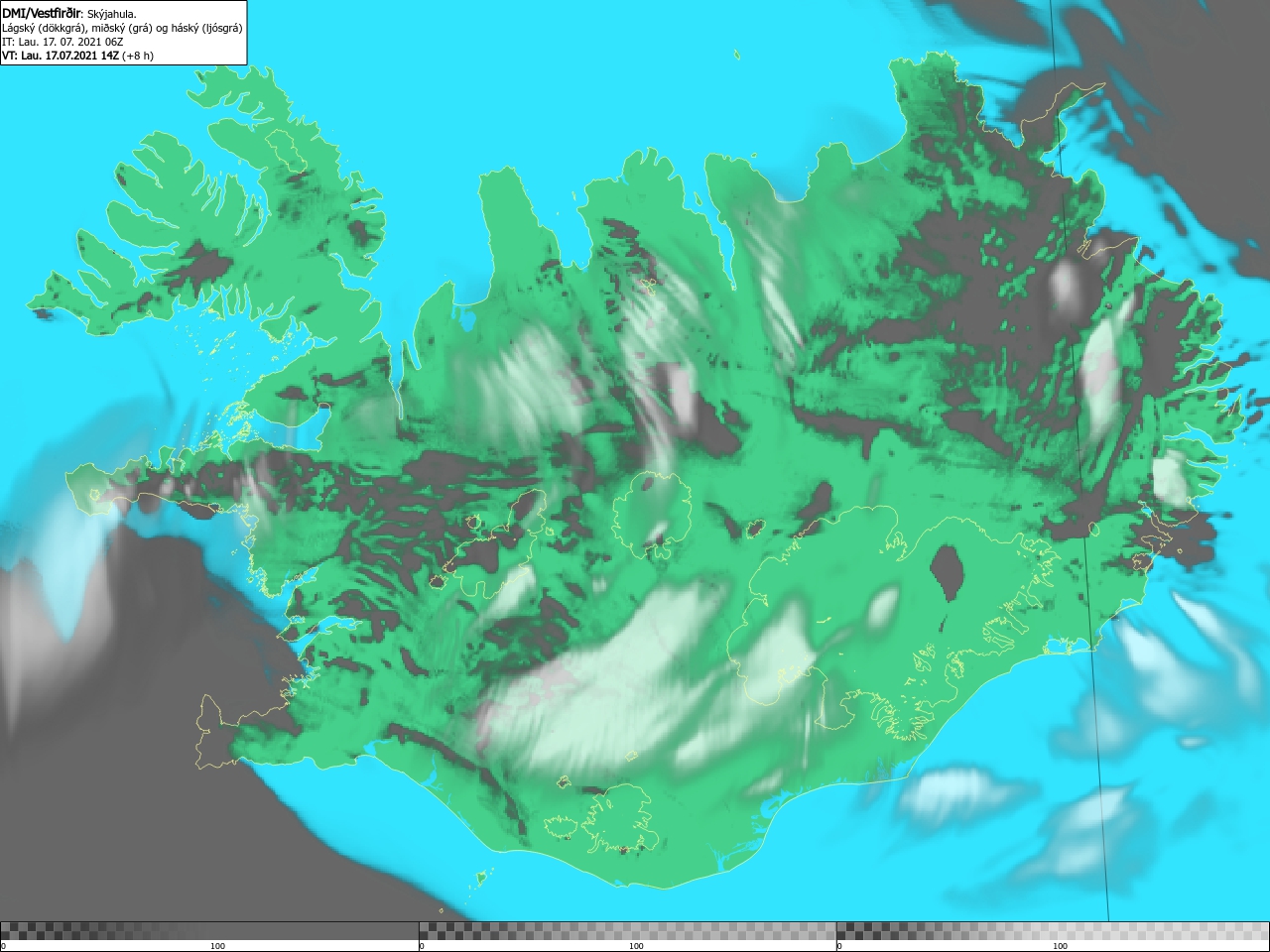This screenshot has width=1270, height=952.
Task: Click the "IT: Lau. 17. 07. 2021 06Z" line
Action: [63, 42]
